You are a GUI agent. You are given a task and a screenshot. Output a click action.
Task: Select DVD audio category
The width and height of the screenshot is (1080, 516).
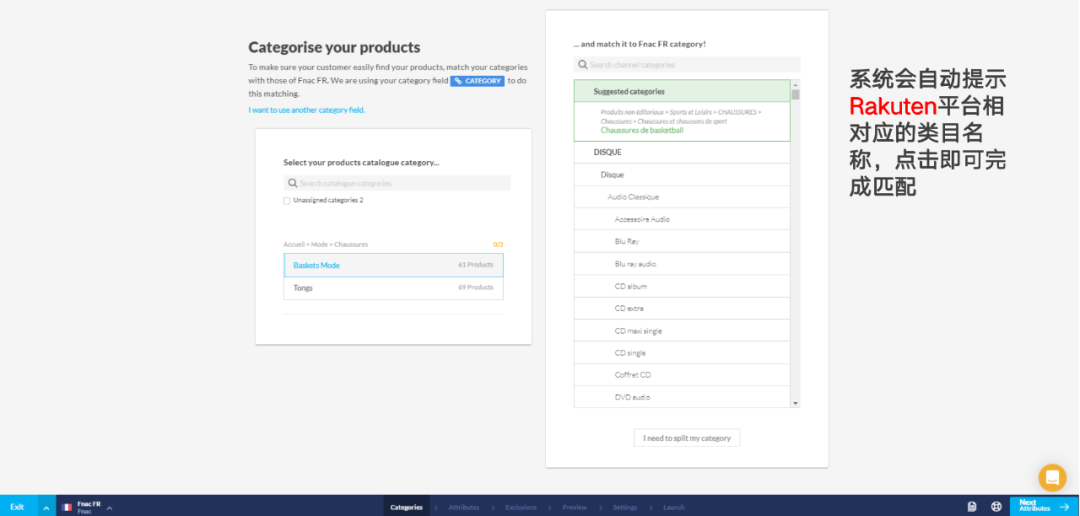[682, 397]
